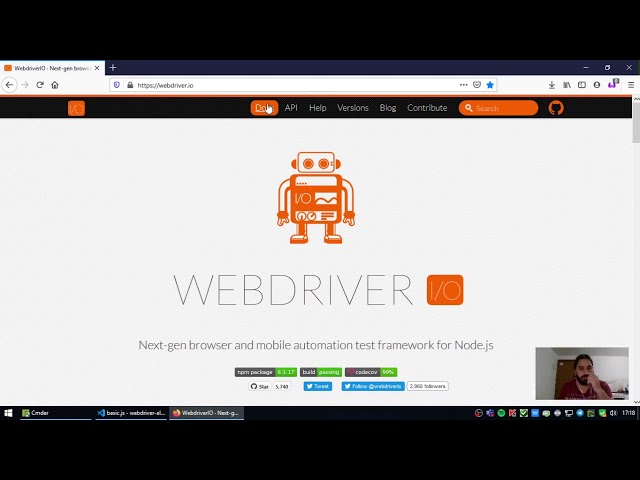Open the Help navigation item
This screenshot has width=640, height=480.
(318, 108)
